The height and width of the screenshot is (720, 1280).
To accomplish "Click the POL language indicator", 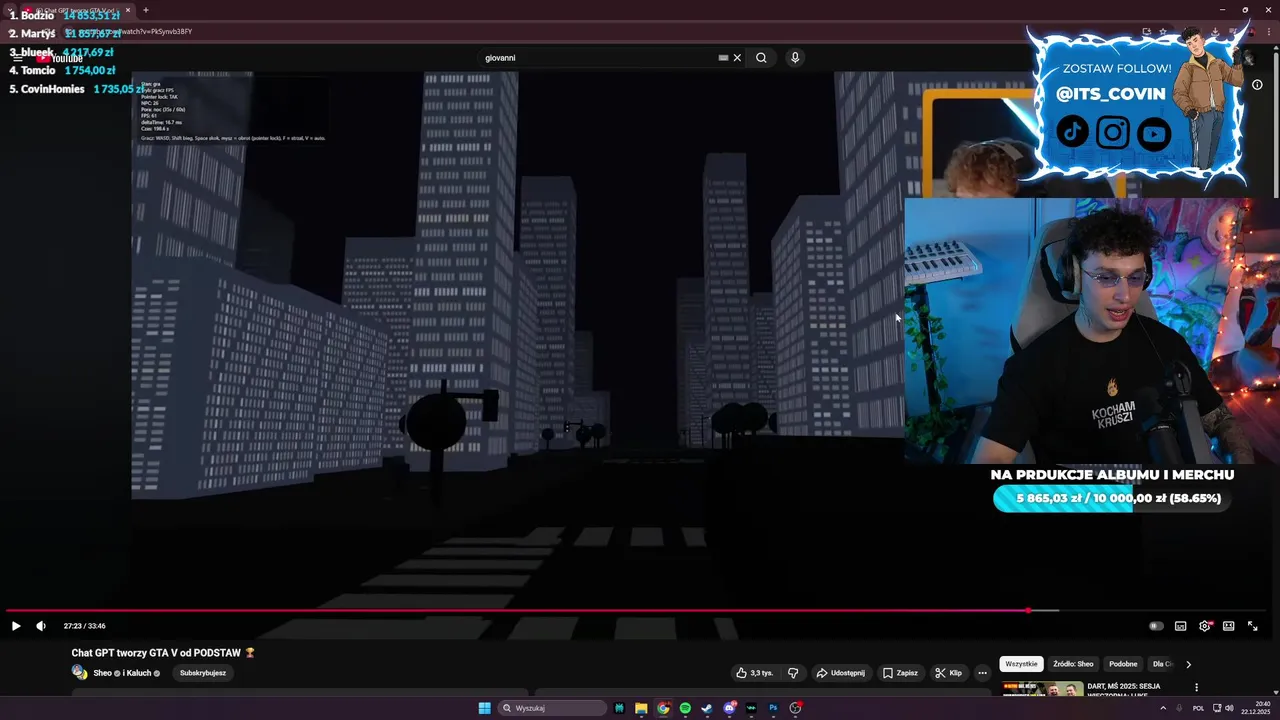I will (x=1198, y=708).
